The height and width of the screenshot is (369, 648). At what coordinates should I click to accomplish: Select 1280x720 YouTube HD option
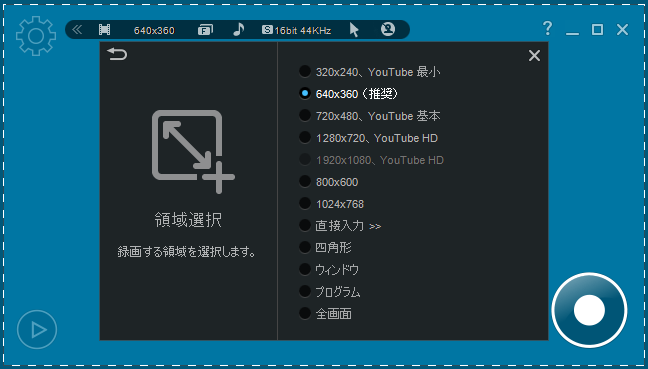click(368, 138)
